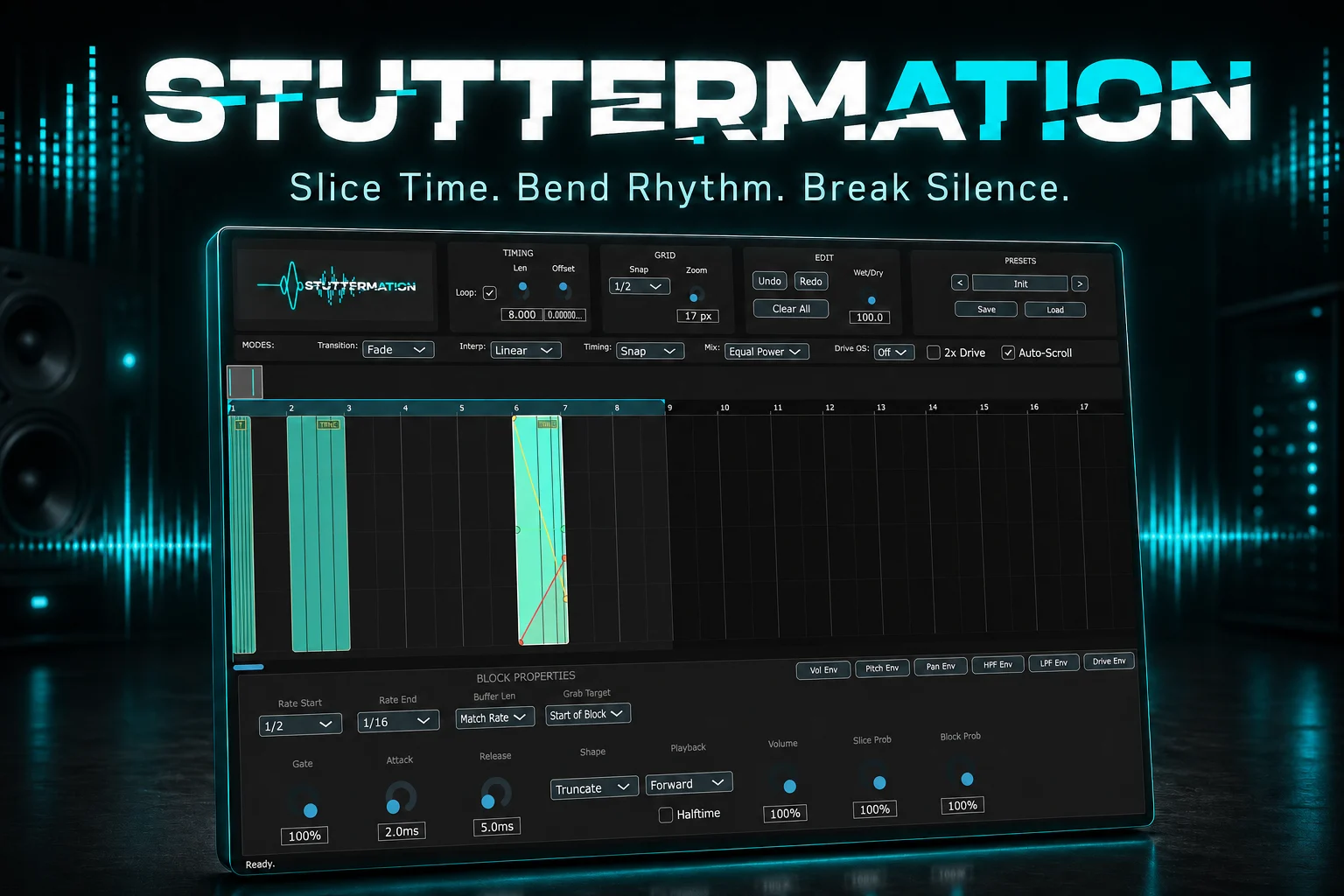Select the stutter block starting at beat 6
This screenshot has width=1344, height=896.
[x=540, y=530]
